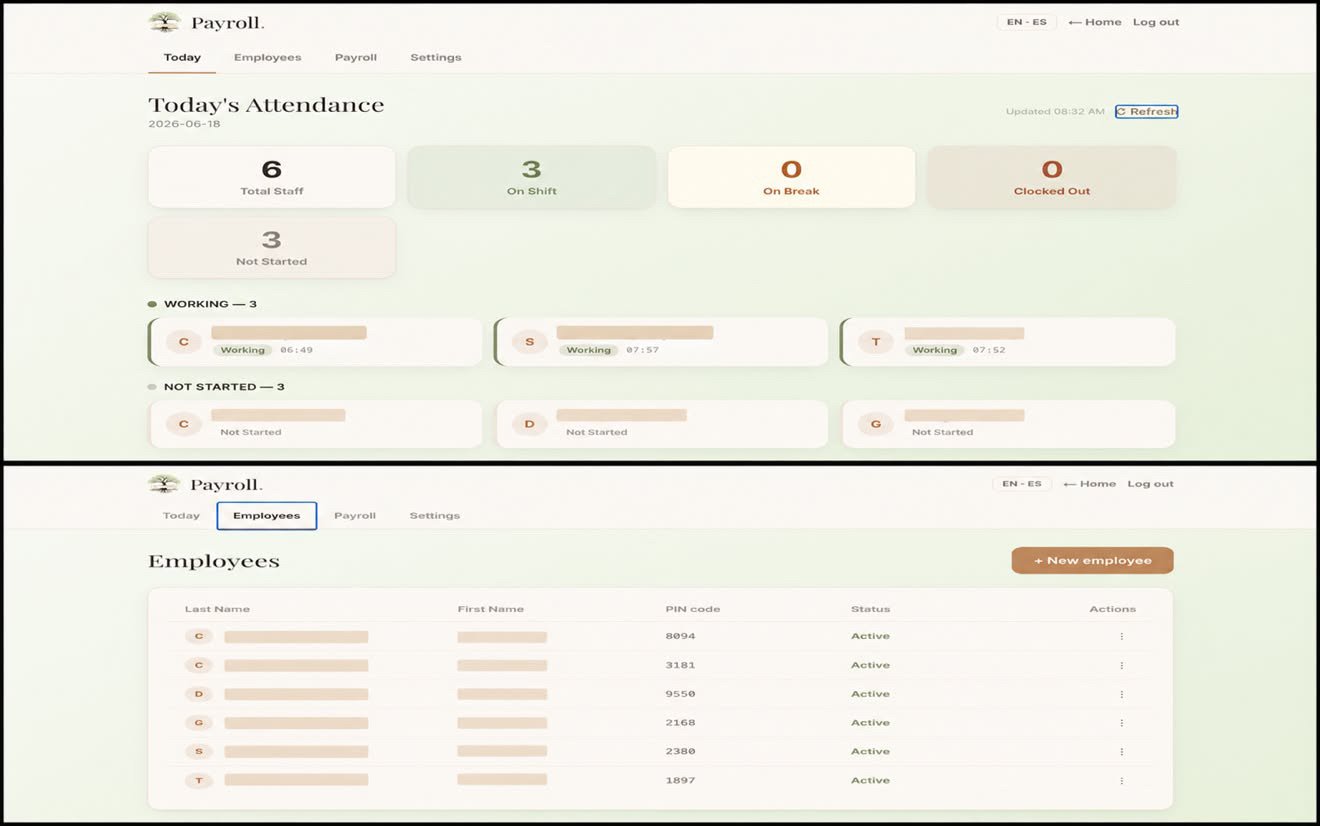Viewport: 1320px width, 826px height.
Task: Click the Last Name column header
Action: pos(217,609)
